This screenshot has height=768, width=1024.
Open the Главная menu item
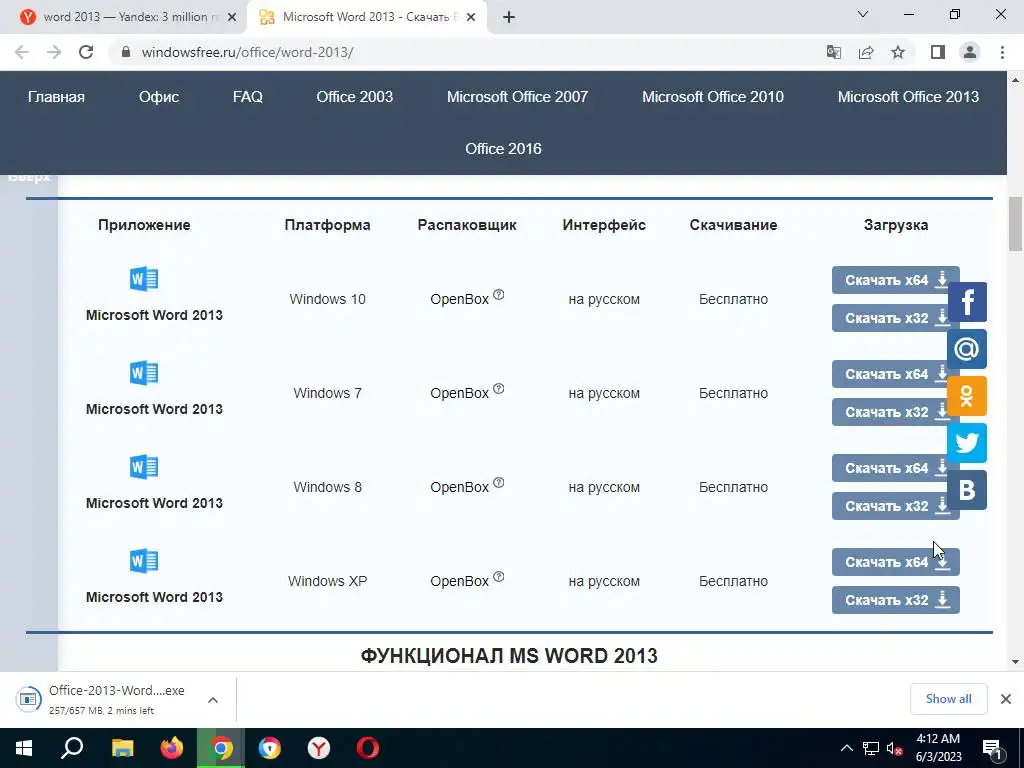click(x=56, y=97)
